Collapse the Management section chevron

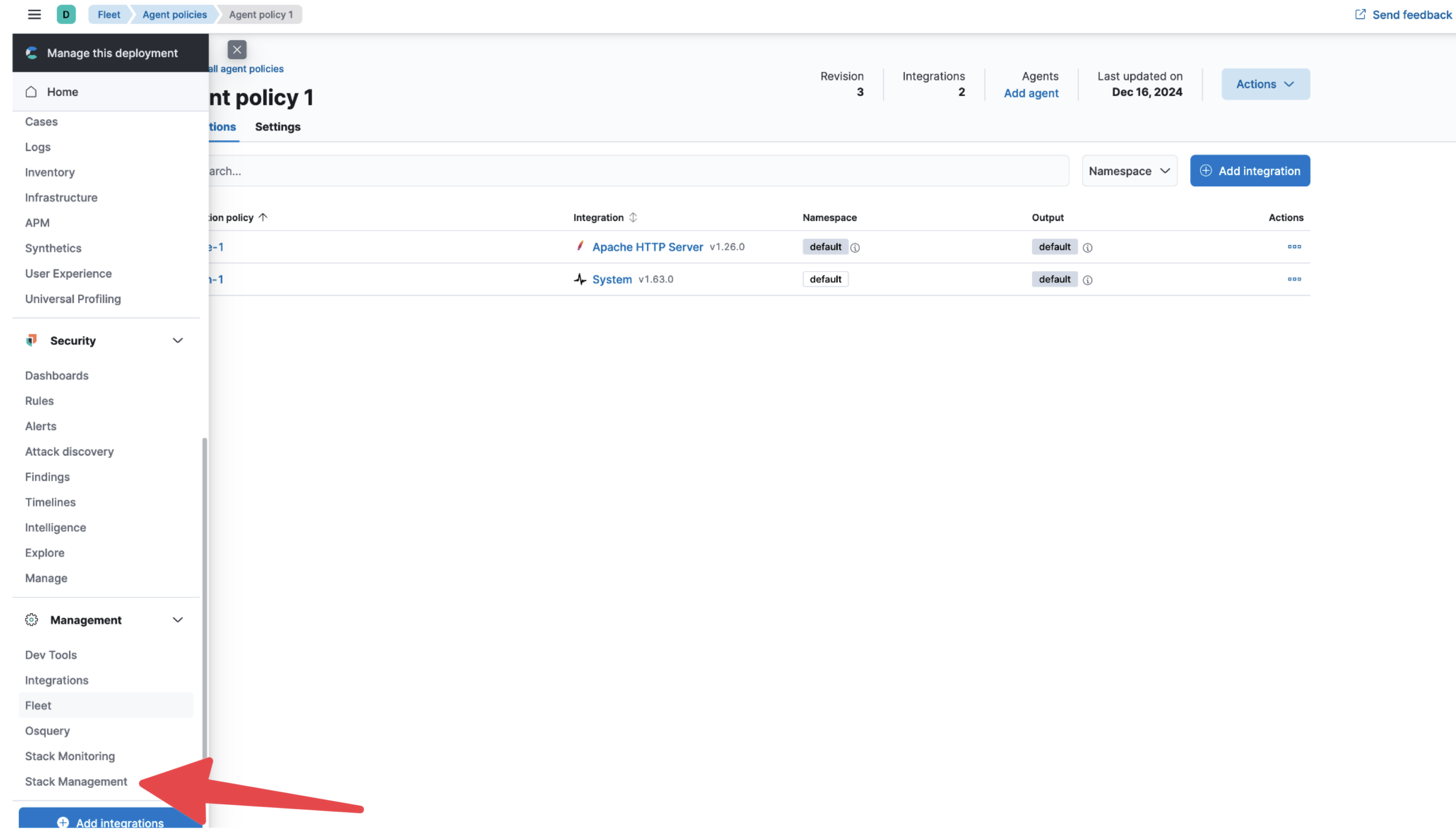coord(177,620)
